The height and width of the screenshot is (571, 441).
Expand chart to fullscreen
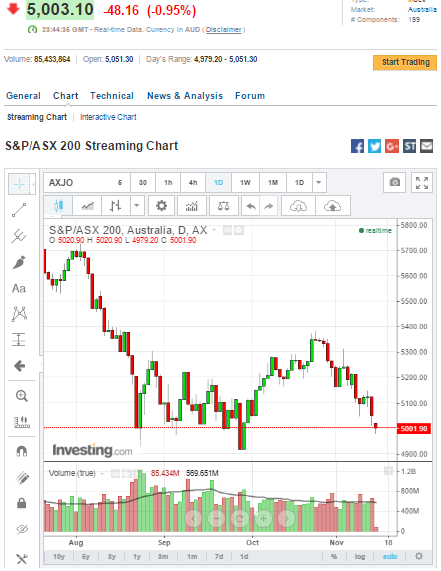coord(422,182)
